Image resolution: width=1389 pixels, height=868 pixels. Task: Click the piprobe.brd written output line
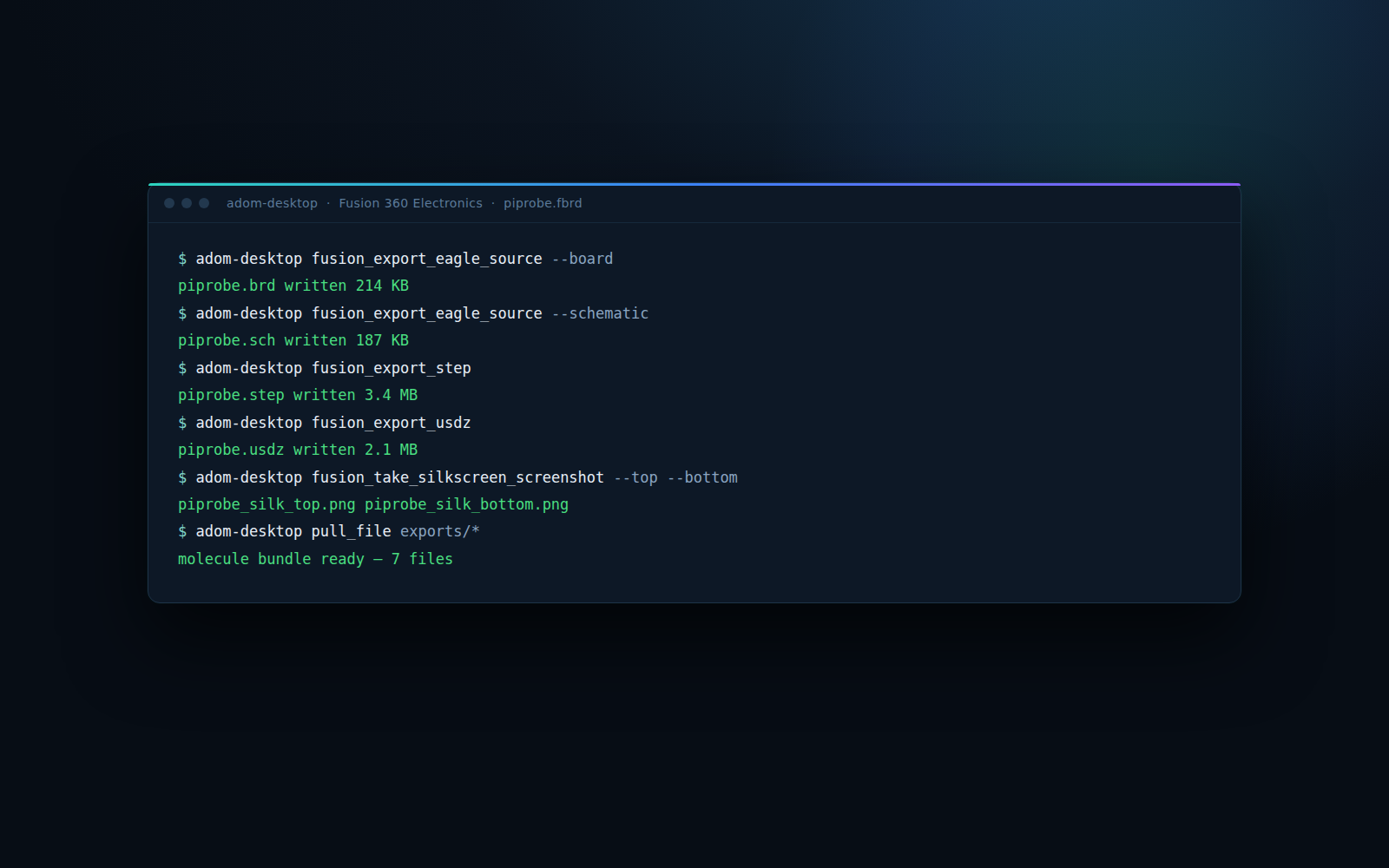293,286
